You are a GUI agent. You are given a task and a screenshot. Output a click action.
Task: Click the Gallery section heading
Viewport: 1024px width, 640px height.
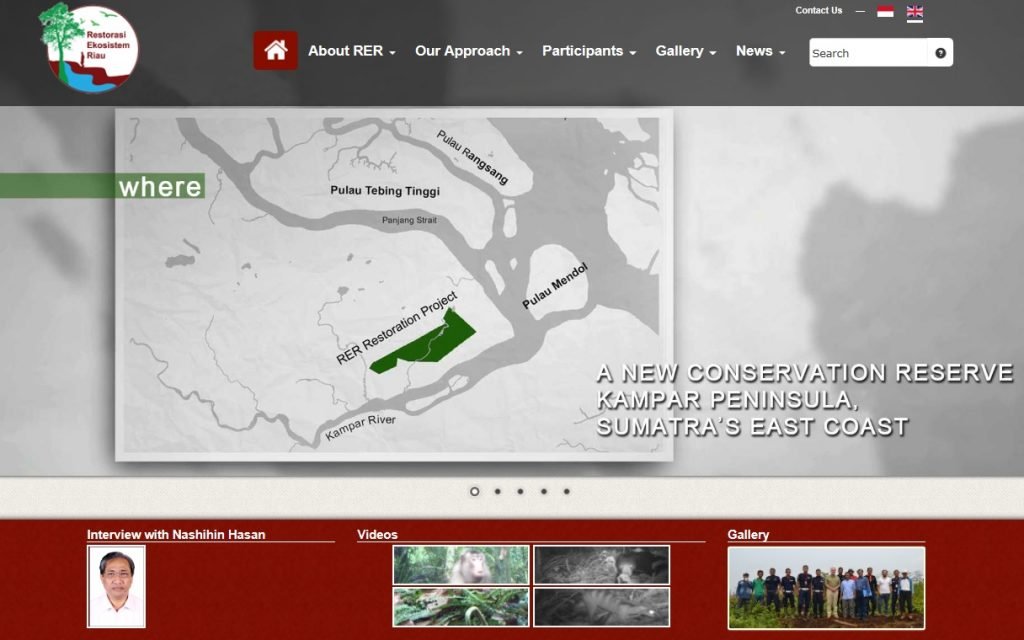(748, 534)
